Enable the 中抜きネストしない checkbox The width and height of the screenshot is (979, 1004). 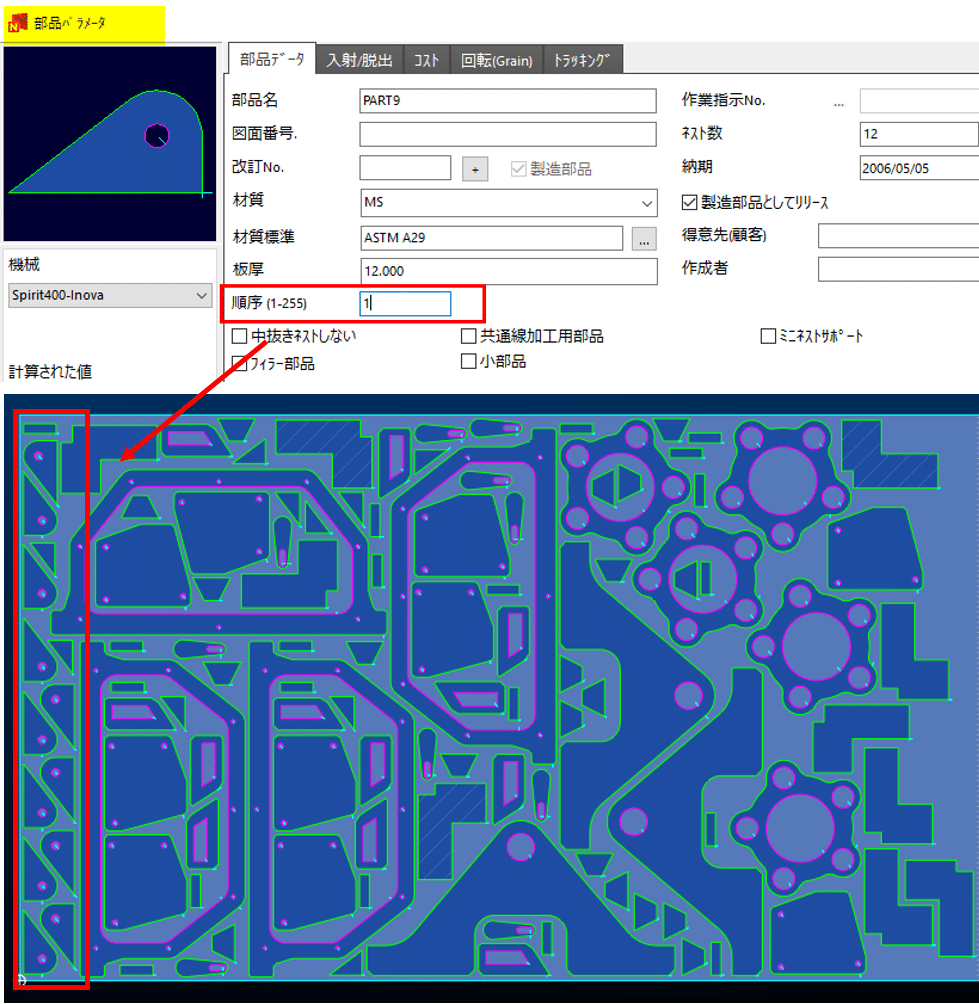click(x=239, y=336)
